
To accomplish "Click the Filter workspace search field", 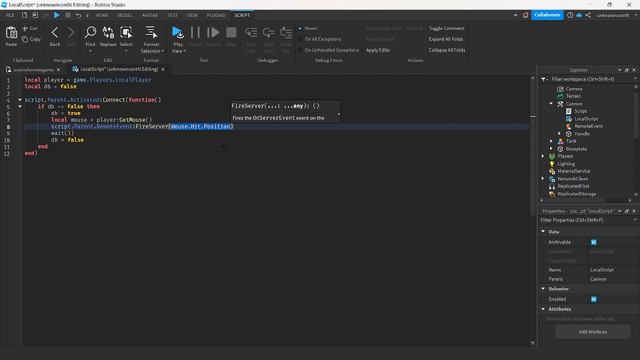I will pos(590,79).
